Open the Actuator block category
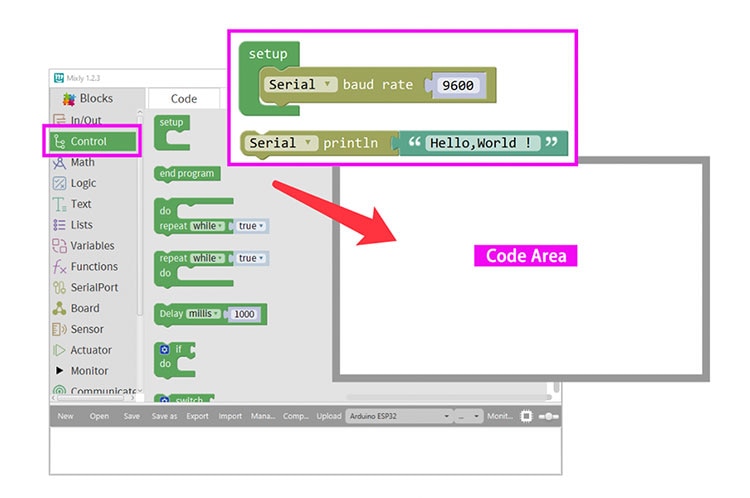This screenshot has height=498, width=750. [82, 350]
